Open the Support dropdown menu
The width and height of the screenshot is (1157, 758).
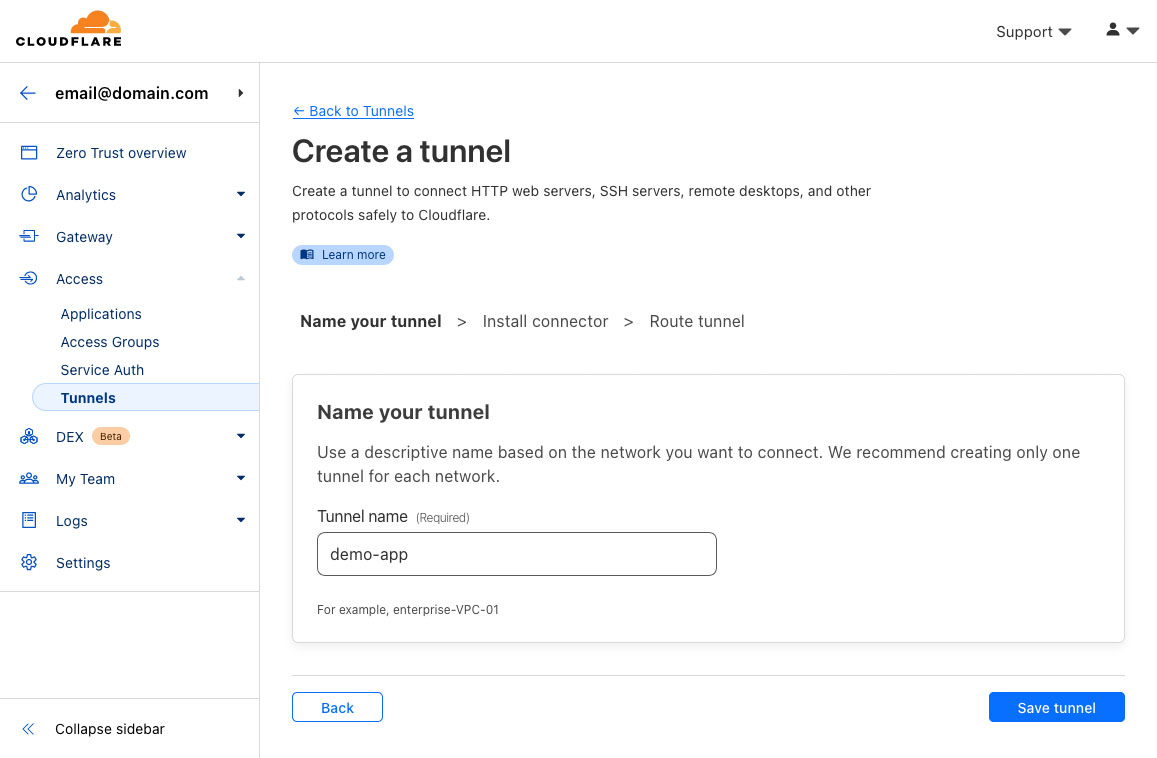tap(1033, 32)
